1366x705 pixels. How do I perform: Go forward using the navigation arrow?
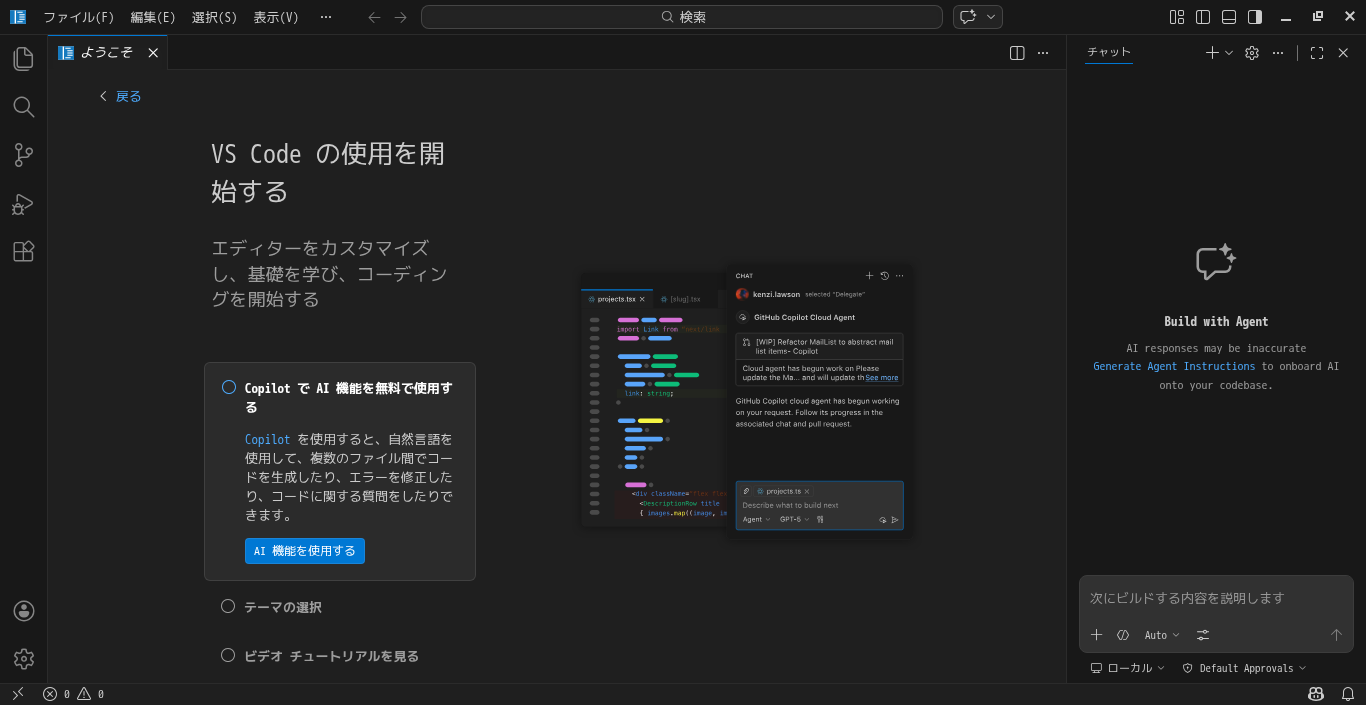point(400,17)
